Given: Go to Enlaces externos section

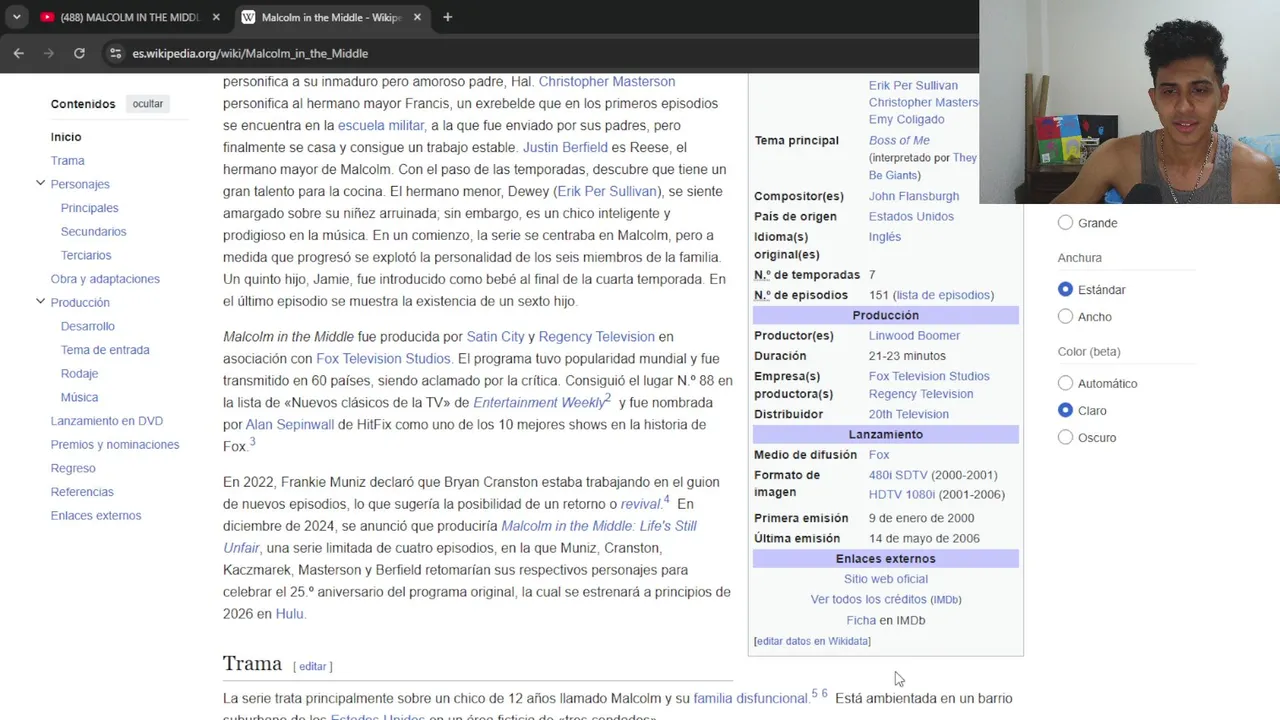Looking at the screenshot, I should point(96,515).
